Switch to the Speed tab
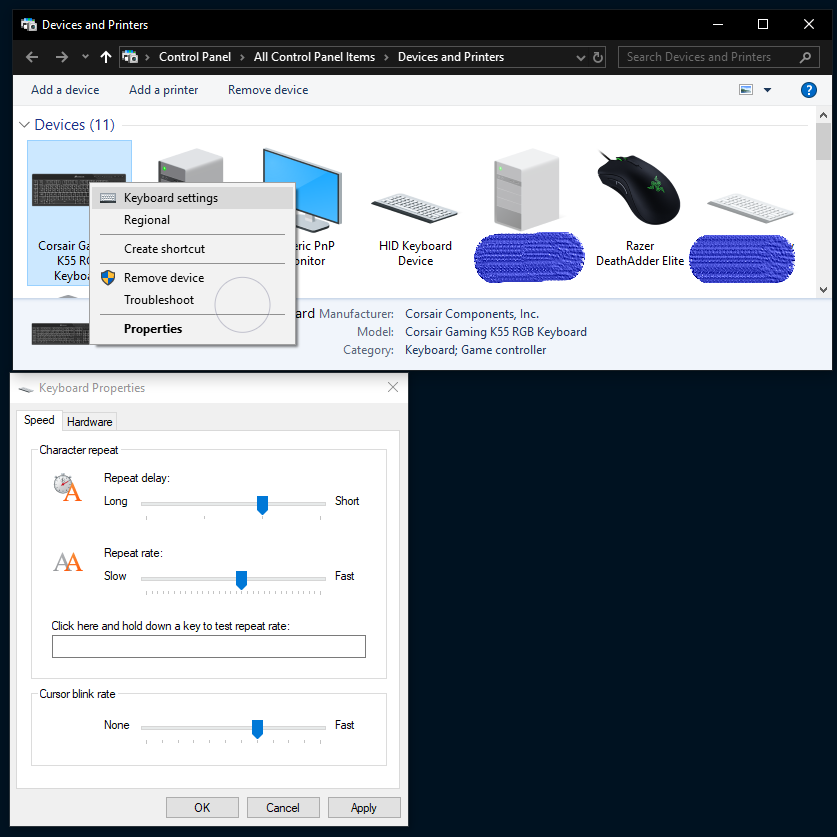This screenshot has width=837, height=837. [39, 420]
